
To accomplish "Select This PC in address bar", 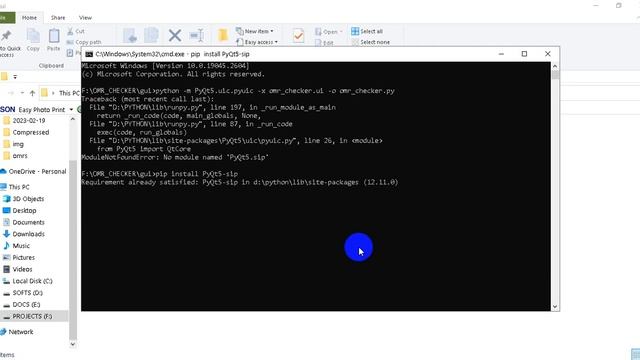I will click(x=69, y=93).
